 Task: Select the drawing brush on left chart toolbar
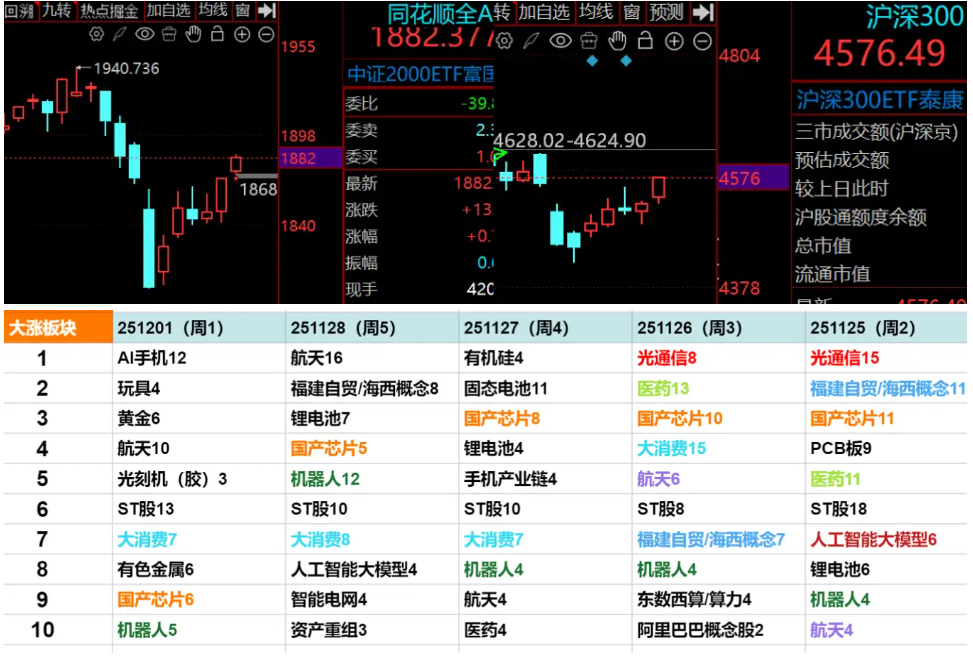[120, 34]
